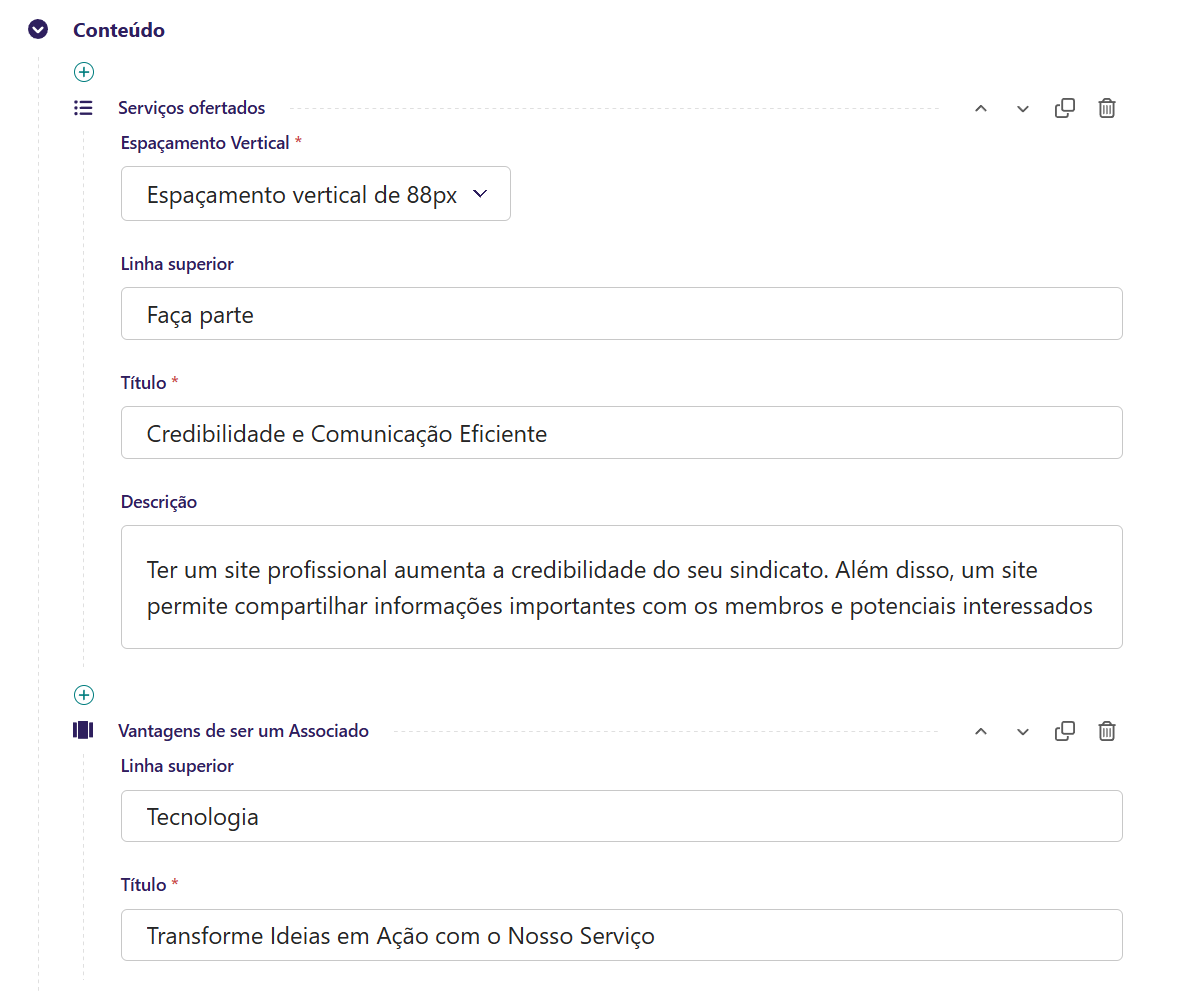Duplicate the Vantagens de ser um Associado block
Viewport: 1178px width, 992px height.
tap(1064, 731)
